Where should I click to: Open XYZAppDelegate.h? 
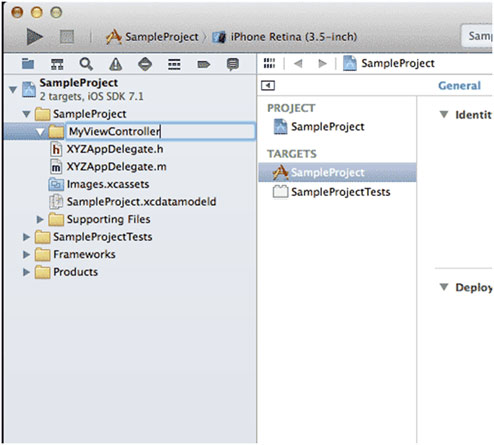point(115,149)
